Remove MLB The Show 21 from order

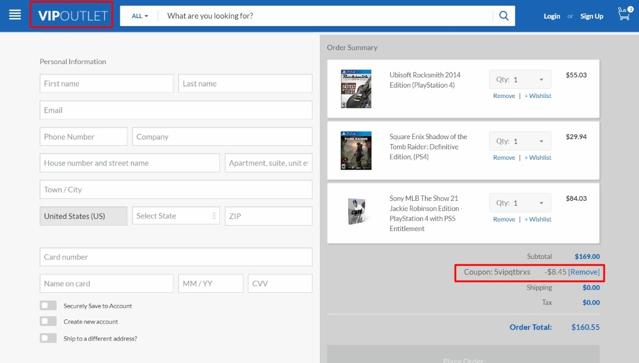pyautogui.click(x=504, y=219)
